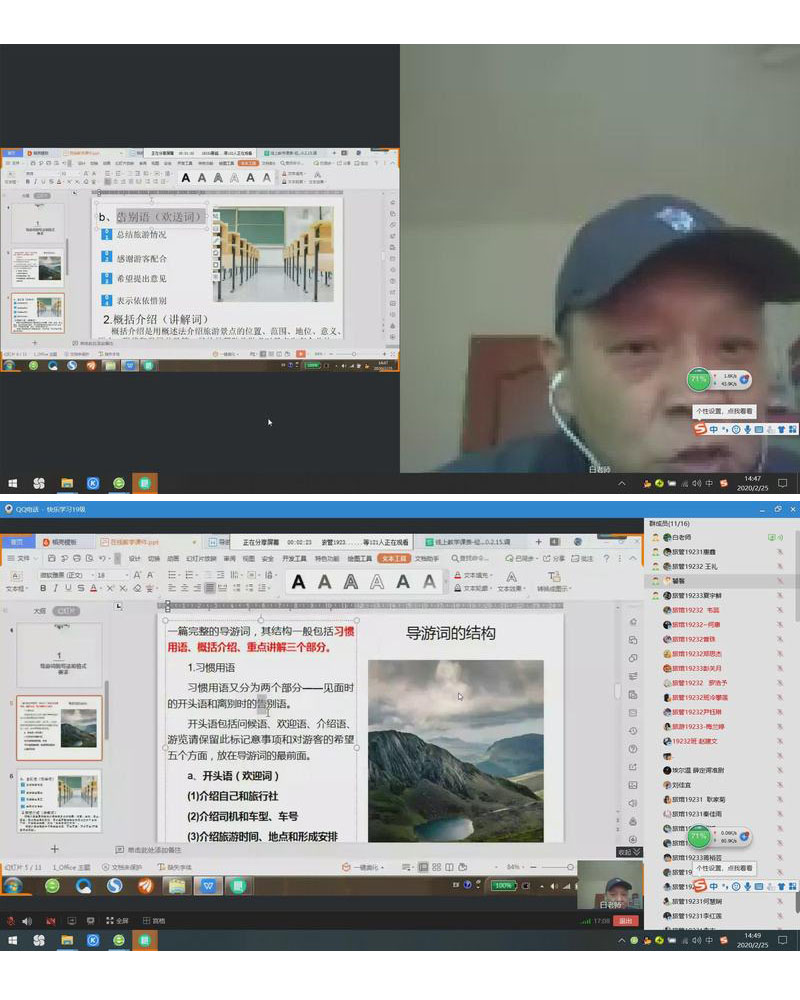
Task: Toggle mute for member 白老师
Action: click(779, 537)
